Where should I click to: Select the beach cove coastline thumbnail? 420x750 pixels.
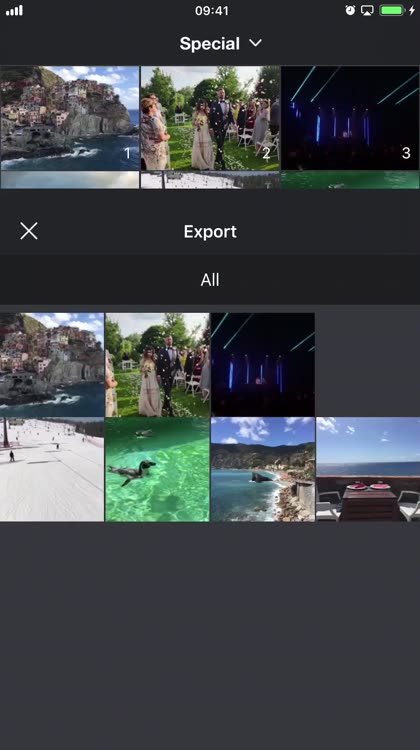(x=263, y=469)
